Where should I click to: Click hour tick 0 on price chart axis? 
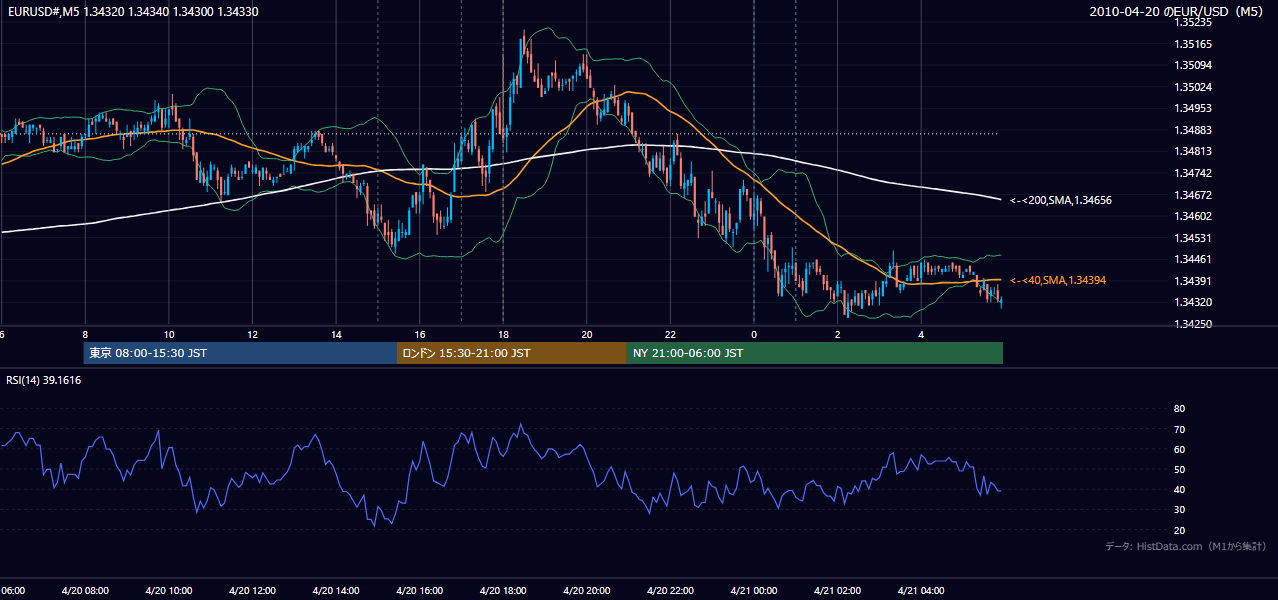754,334
